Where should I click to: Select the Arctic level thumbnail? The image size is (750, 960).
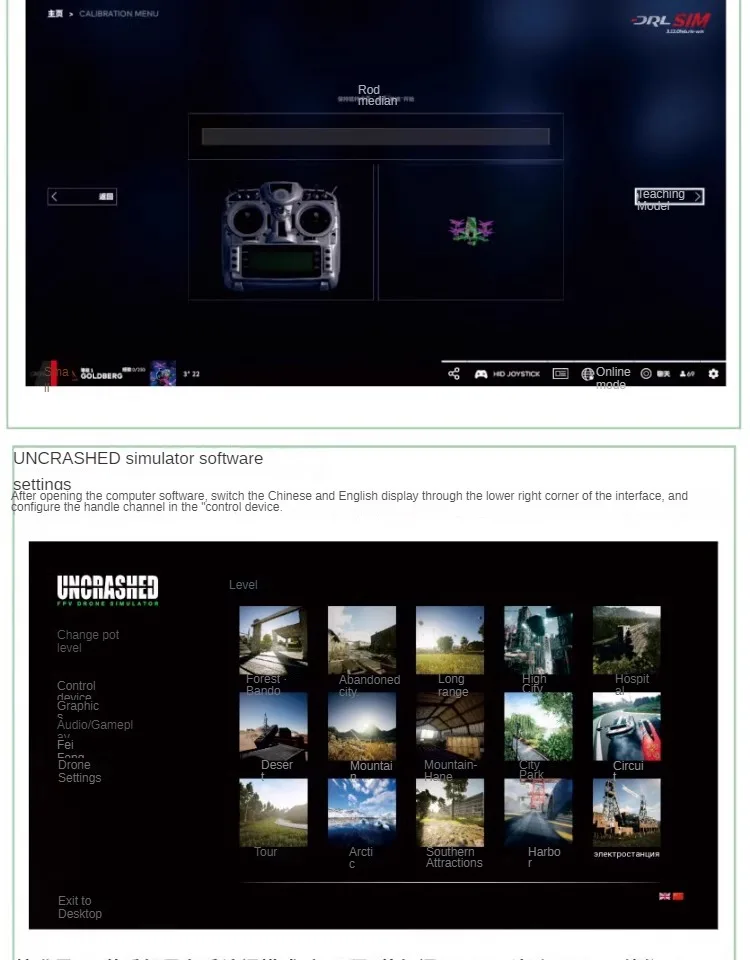coord(362,812)
